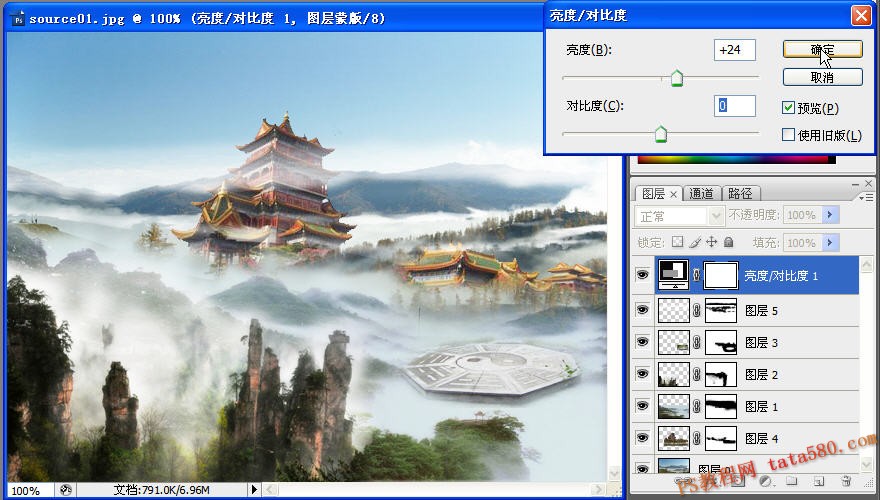Screen dimensions: 880x500
Task: Hide 图层 2 via eye icon
Action: (x=643, y=374)
